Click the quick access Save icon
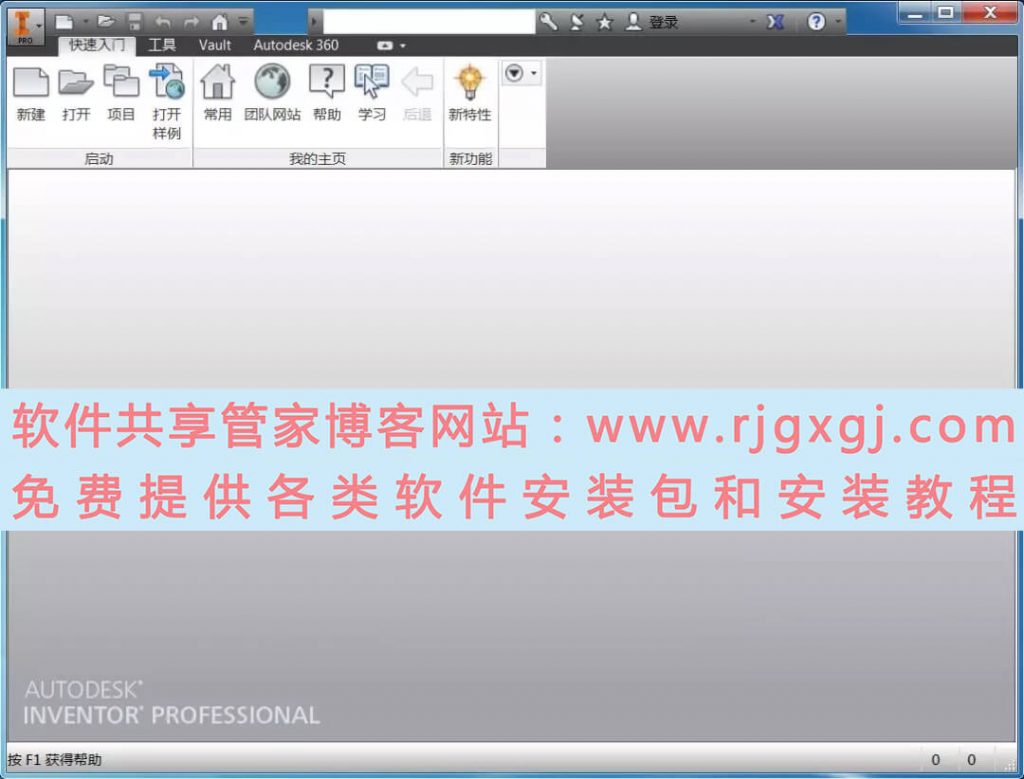The width and height of the screenshot is (1024, 779). click(x=135, y=22)
